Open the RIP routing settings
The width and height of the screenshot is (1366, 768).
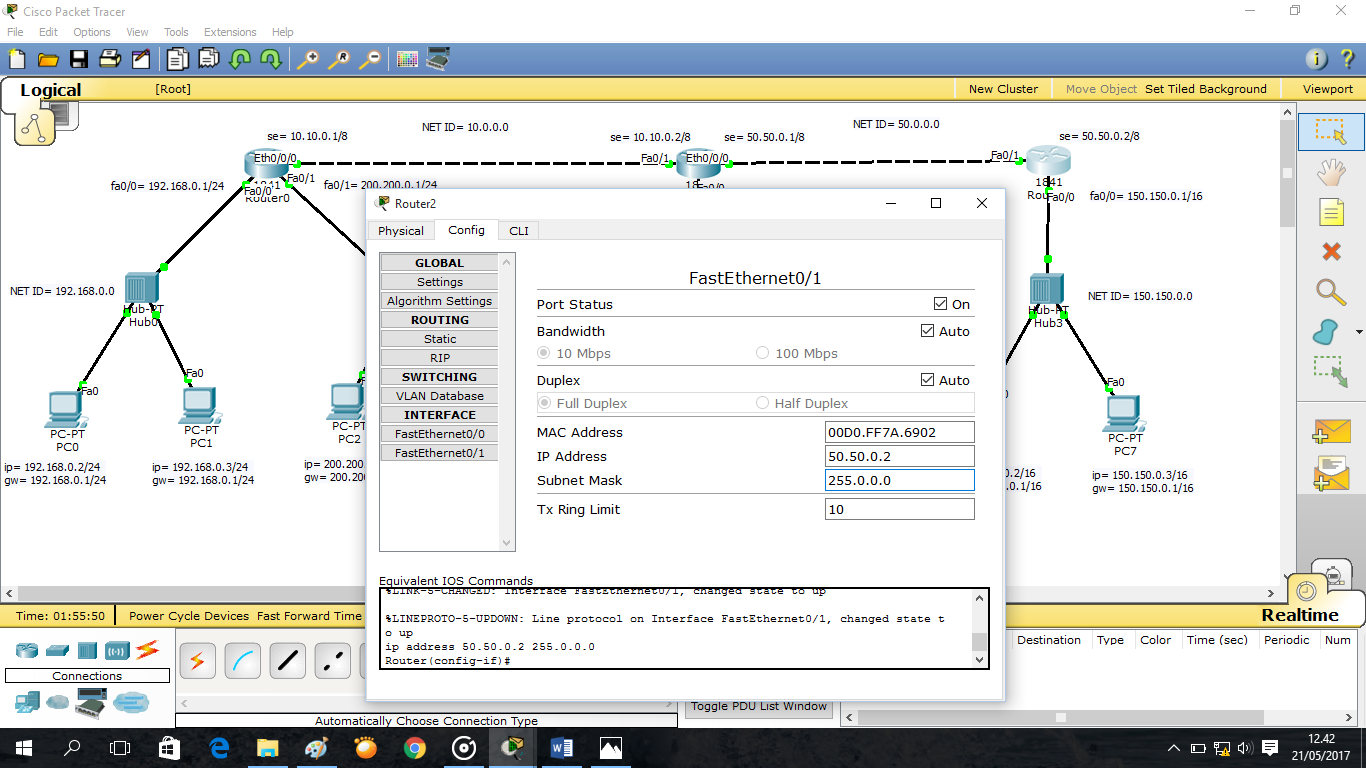coord(440,358)
